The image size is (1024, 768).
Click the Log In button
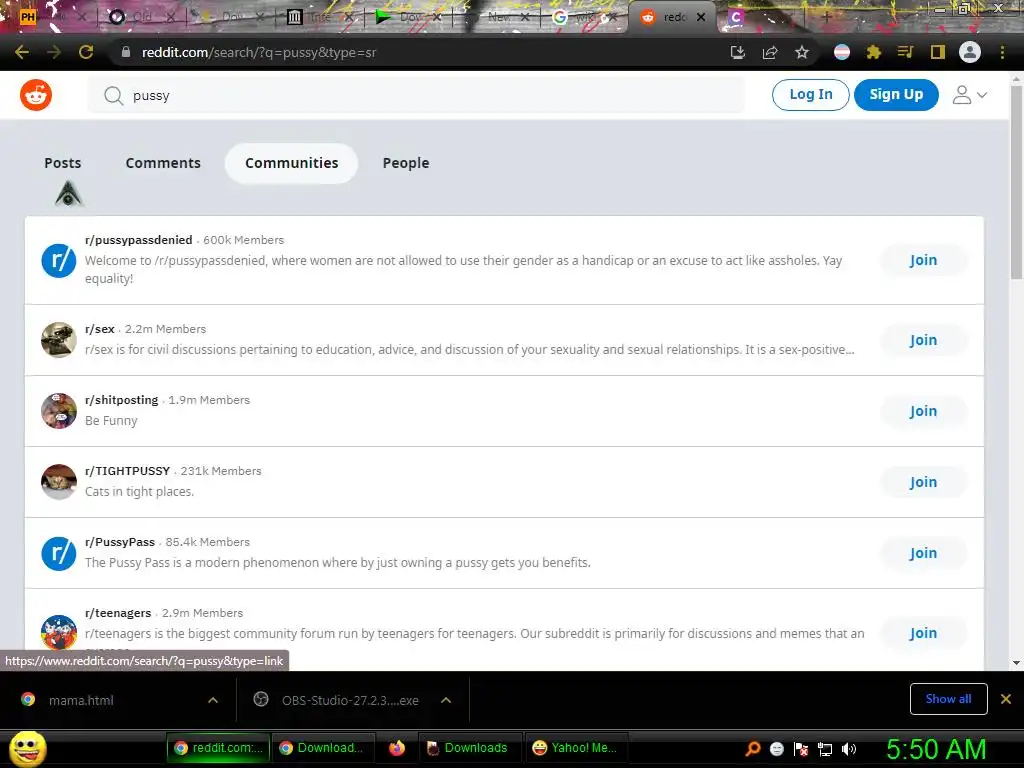pos(810,95)
